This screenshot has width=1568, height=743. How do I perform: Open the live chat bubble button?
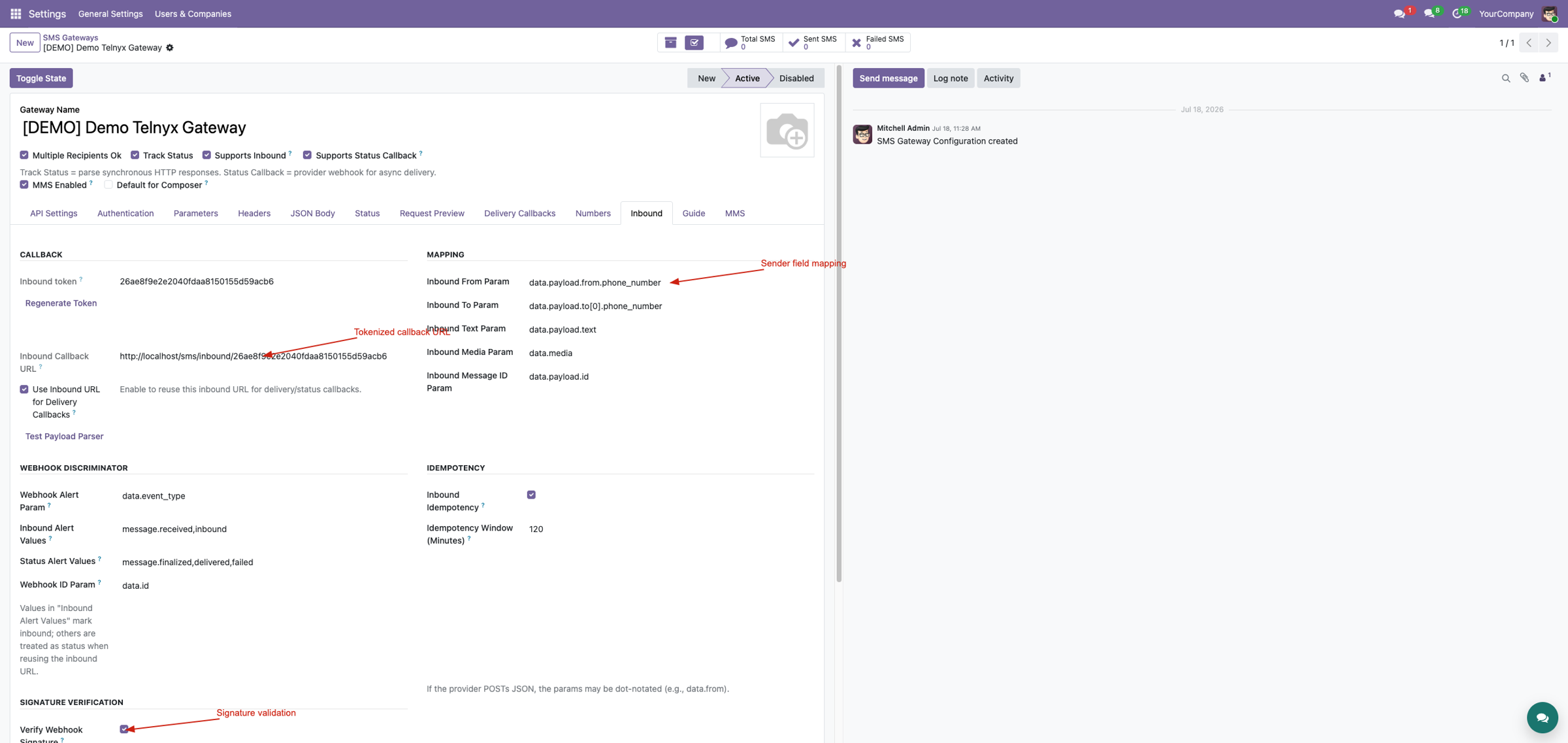(1543, 718)
